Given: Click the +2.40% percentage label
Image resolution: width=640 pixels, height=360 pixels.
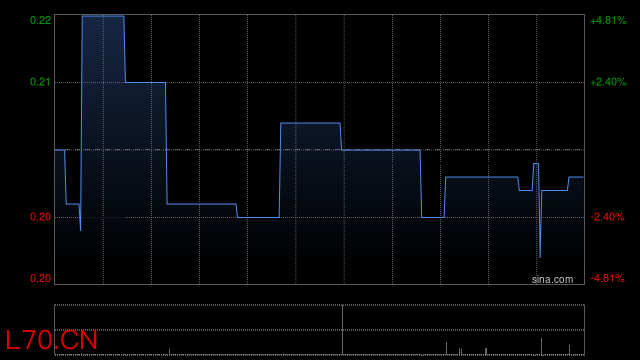Looking at the screenshot, I should click(608, 82).
